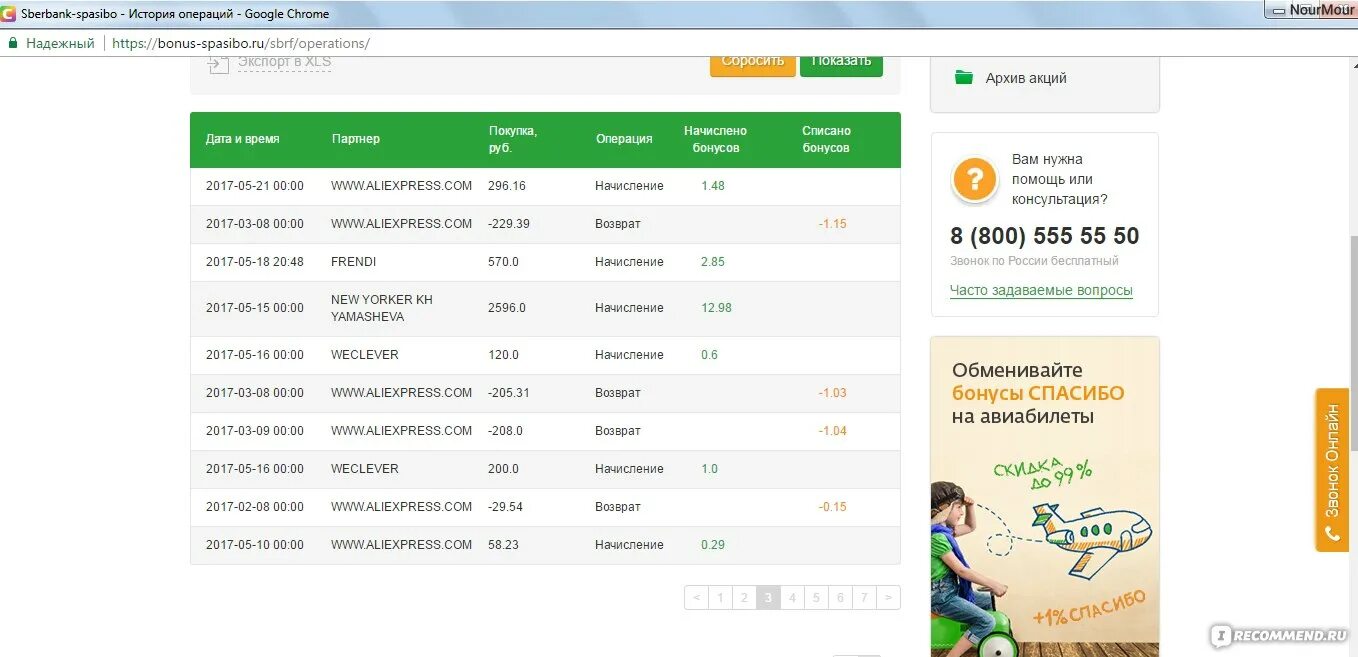The width and height of the screenshot is (1358, 657).
Task: Open page 7 in pagination
Action: click(864, 598)
